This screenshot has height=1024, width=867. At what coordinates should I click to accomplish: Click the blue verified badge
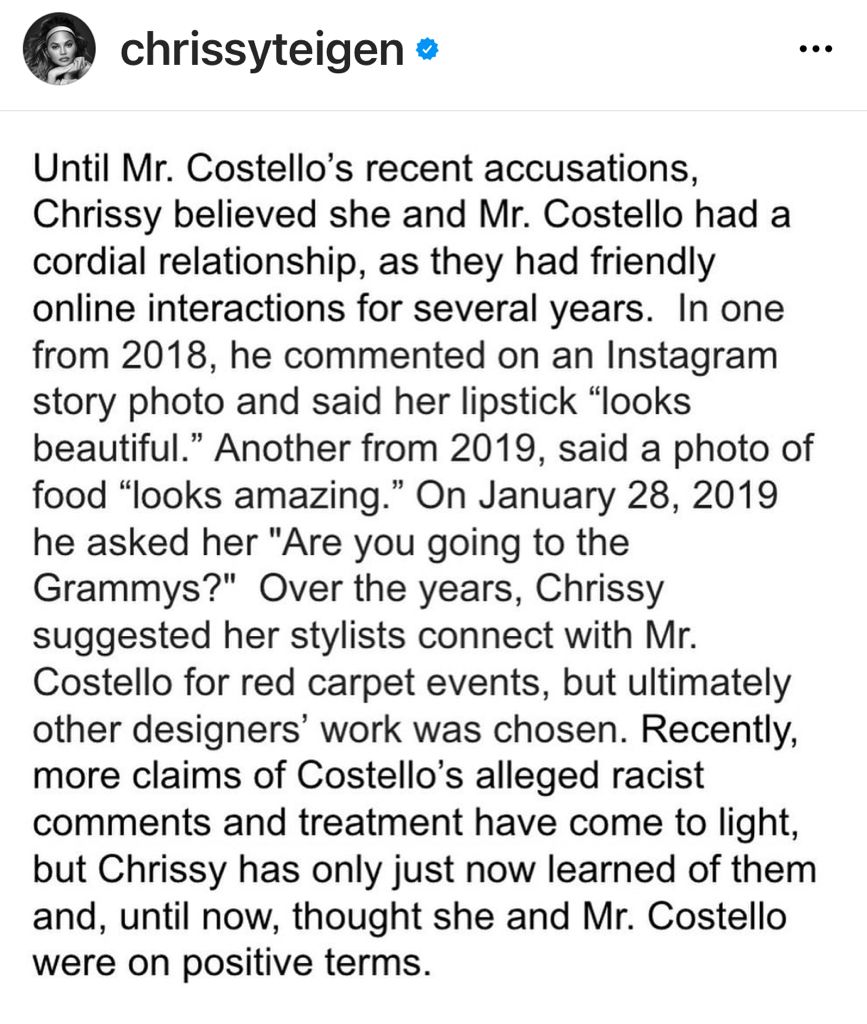(x=427, y=50)
